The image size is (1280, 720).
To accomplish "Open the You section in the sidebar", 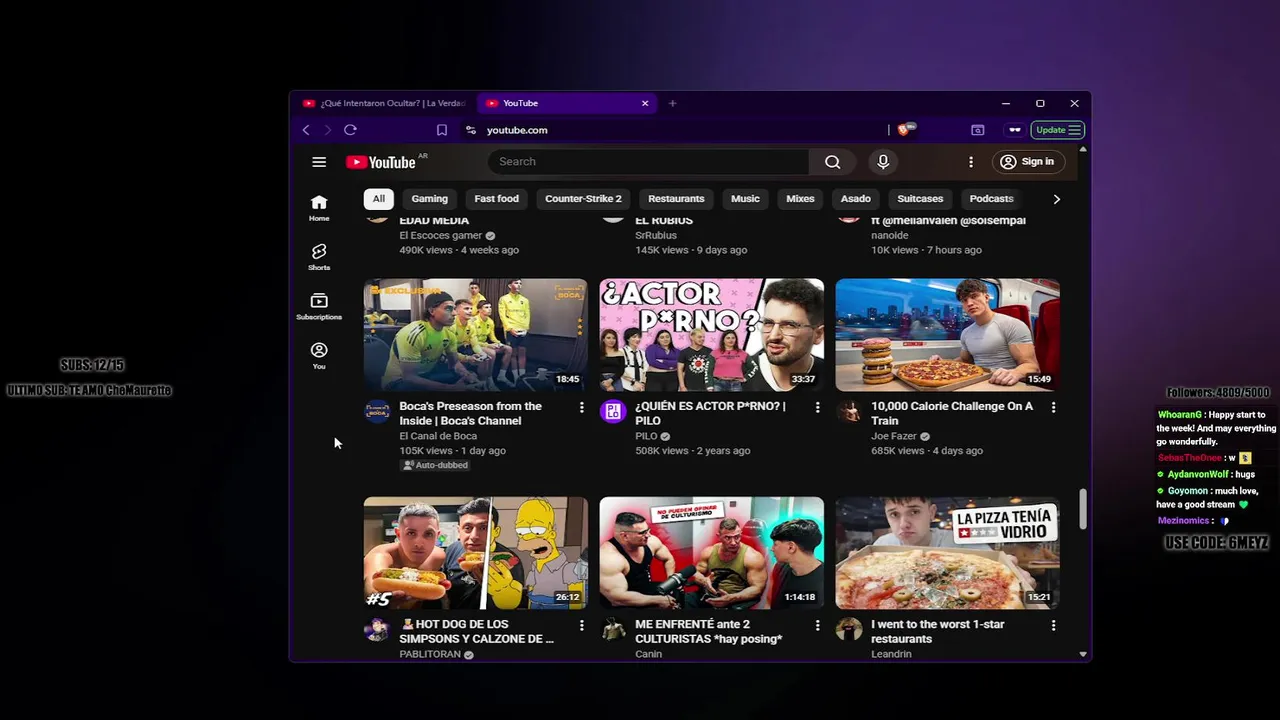I will pyautogui.click(x=319, y=356).
